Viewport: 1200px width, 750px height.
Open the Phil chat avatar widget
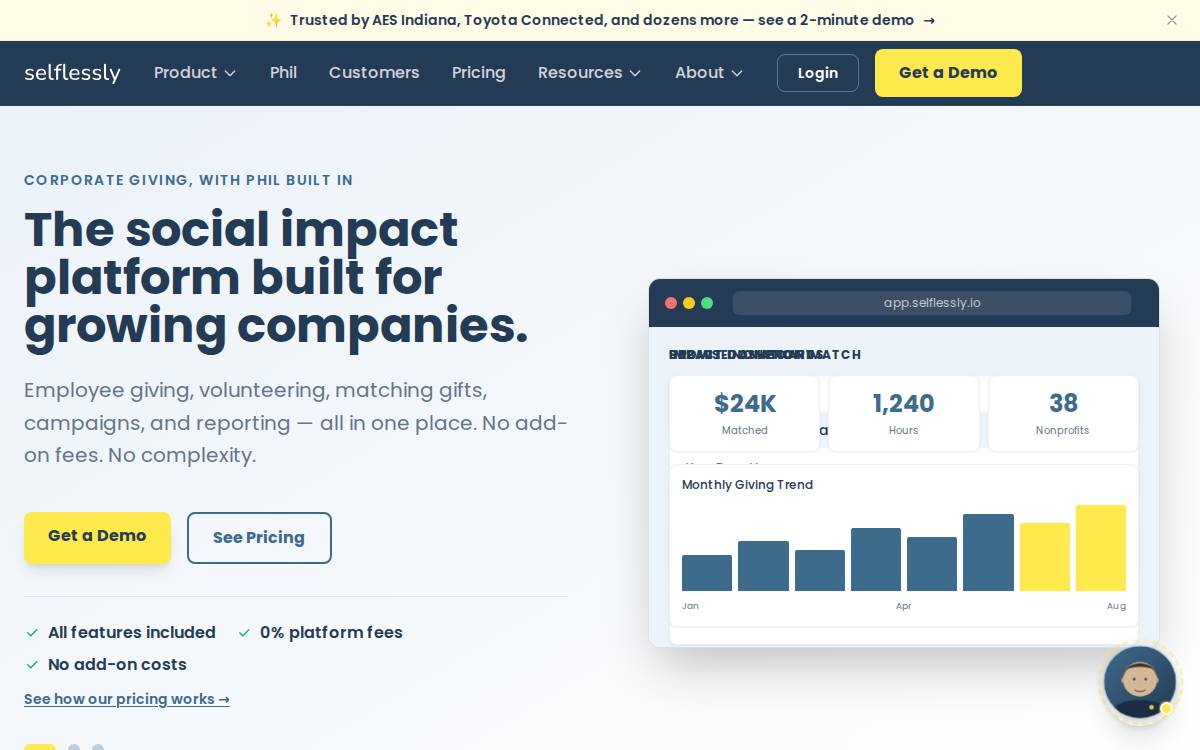click(1140, 683)
